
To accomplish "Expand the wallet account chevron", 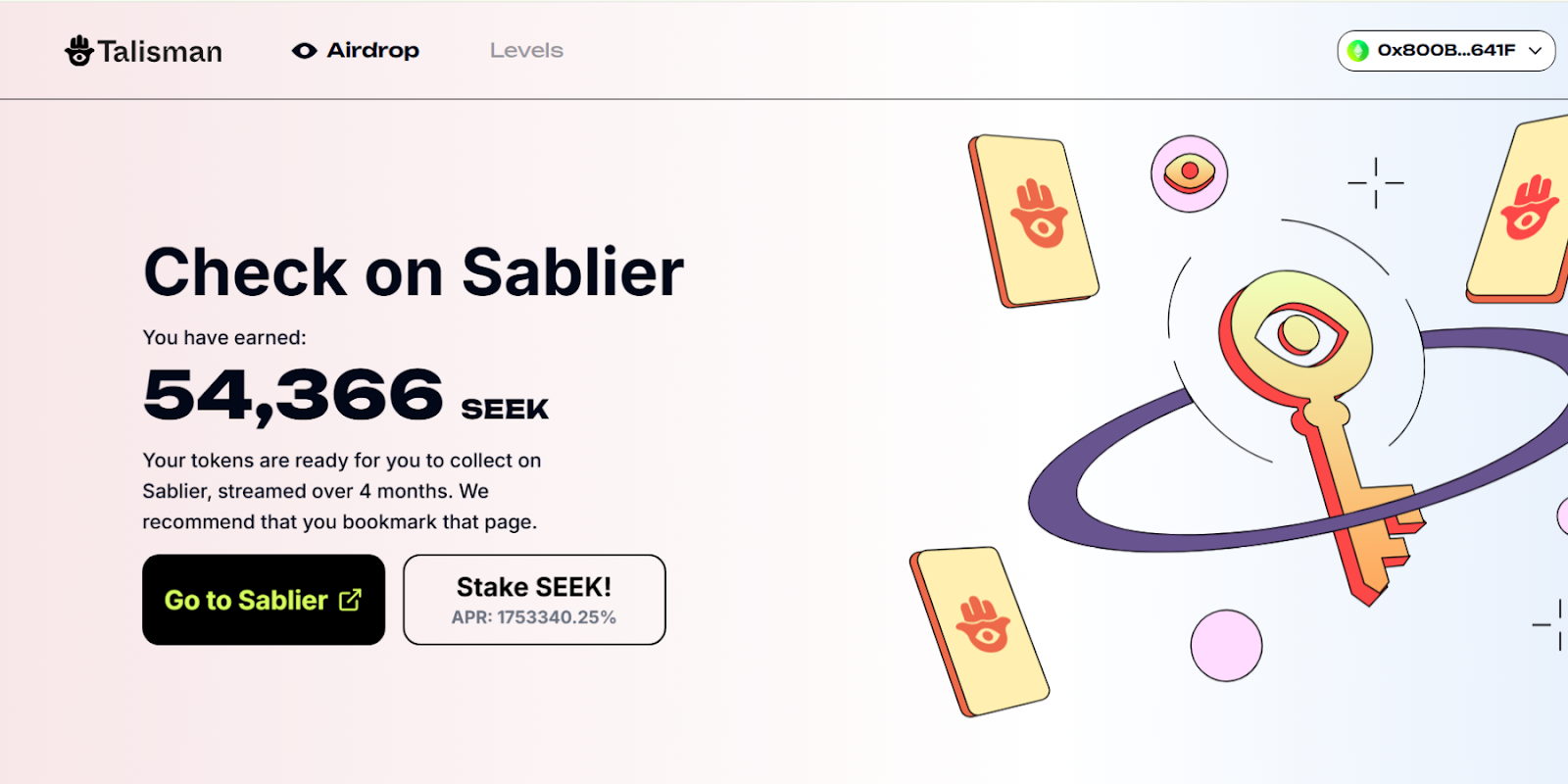I will pos(1535,51).
